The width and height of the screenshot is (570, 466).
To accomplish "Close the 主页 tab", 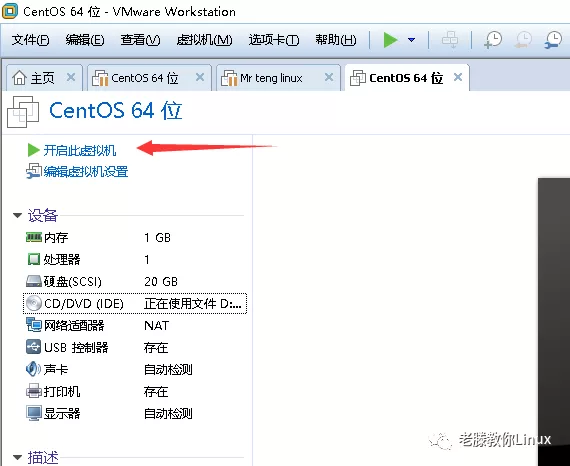I will (x=71, y=77).
